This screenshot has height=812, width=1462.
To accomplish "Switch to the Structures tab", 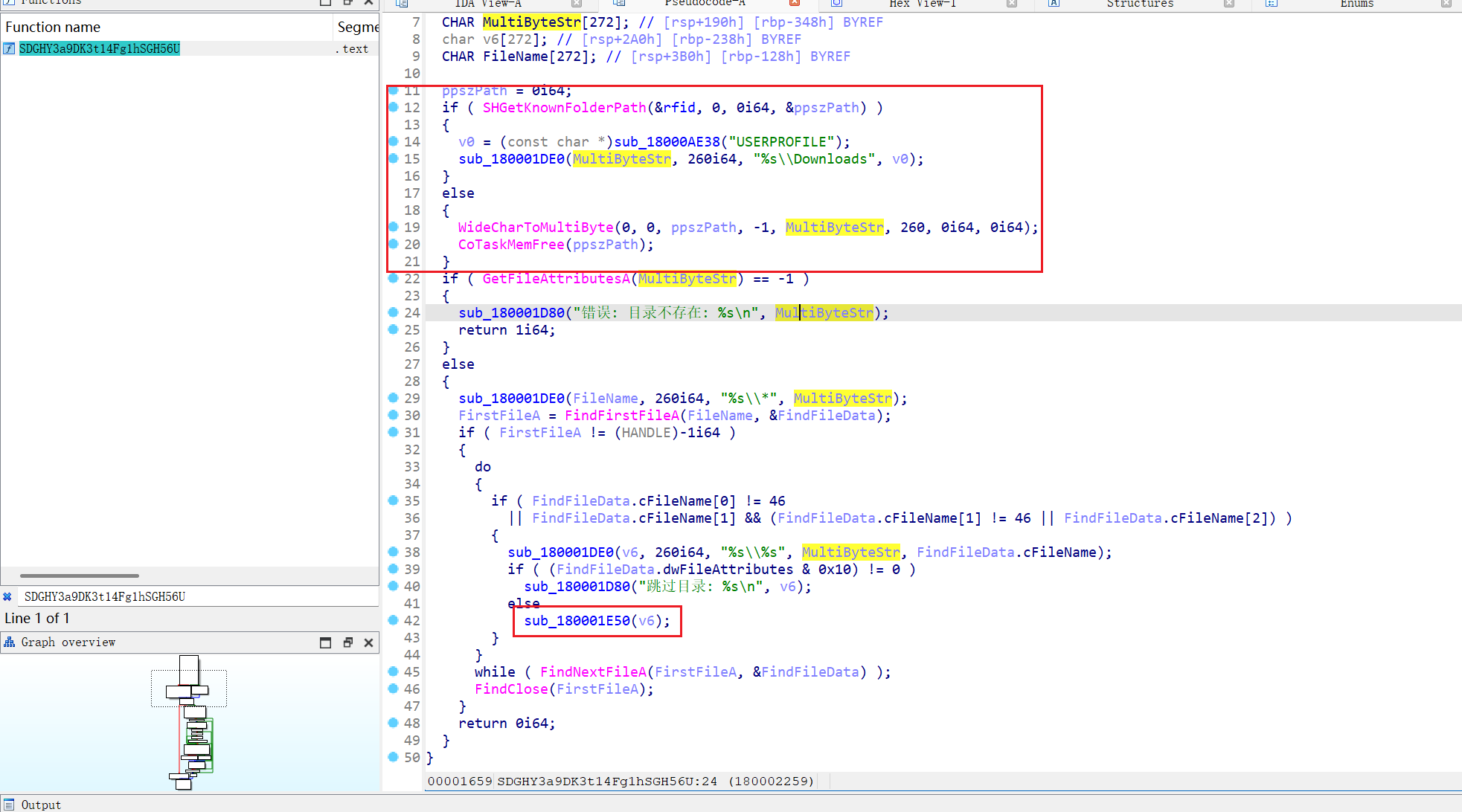I will [x=1140, y=4].
